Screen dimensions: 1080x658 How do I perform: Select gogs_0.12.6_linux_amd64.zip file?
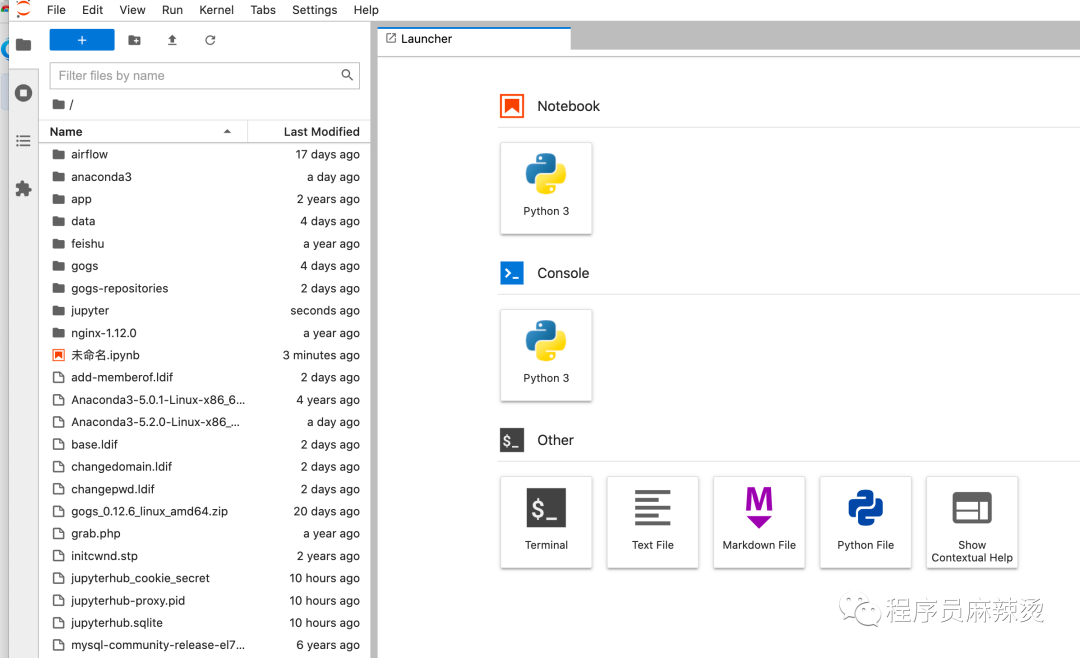(x=205, y=511)
